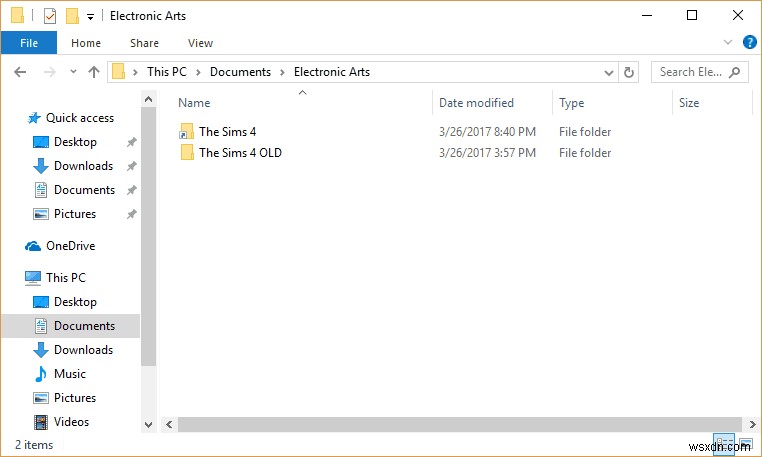Select The Sims 4 OLD name text

tap(240, 152)
